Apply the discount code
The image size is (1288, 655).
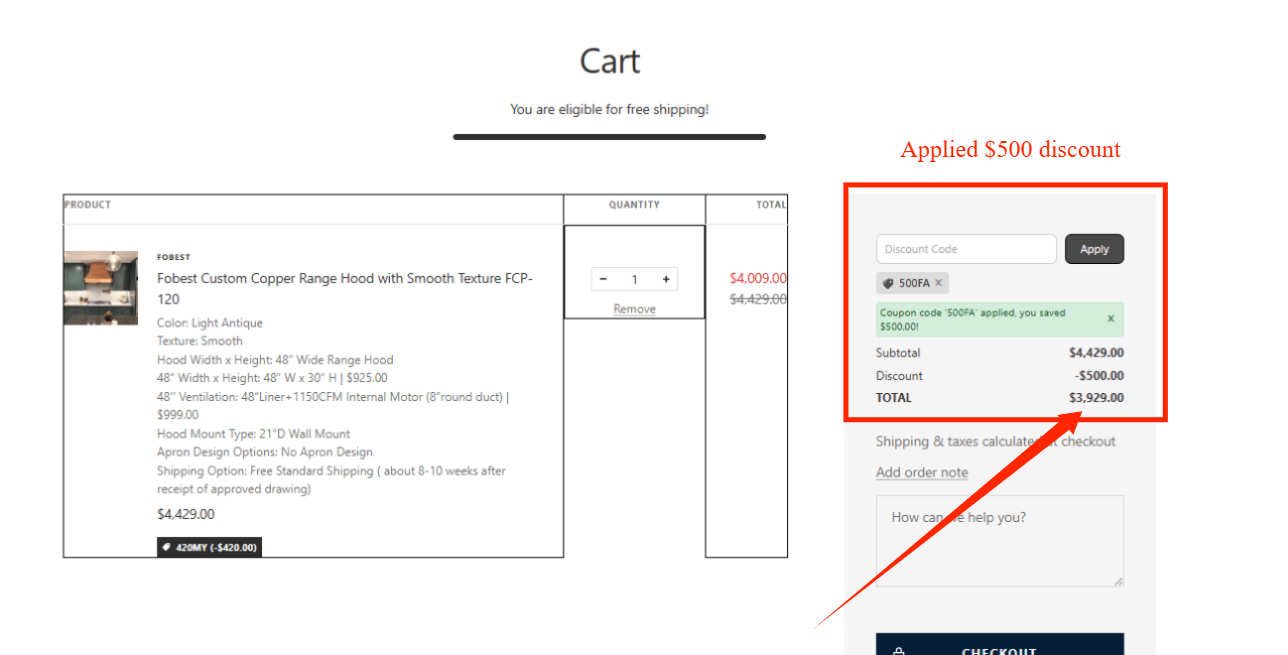[x=1094, y=249]
